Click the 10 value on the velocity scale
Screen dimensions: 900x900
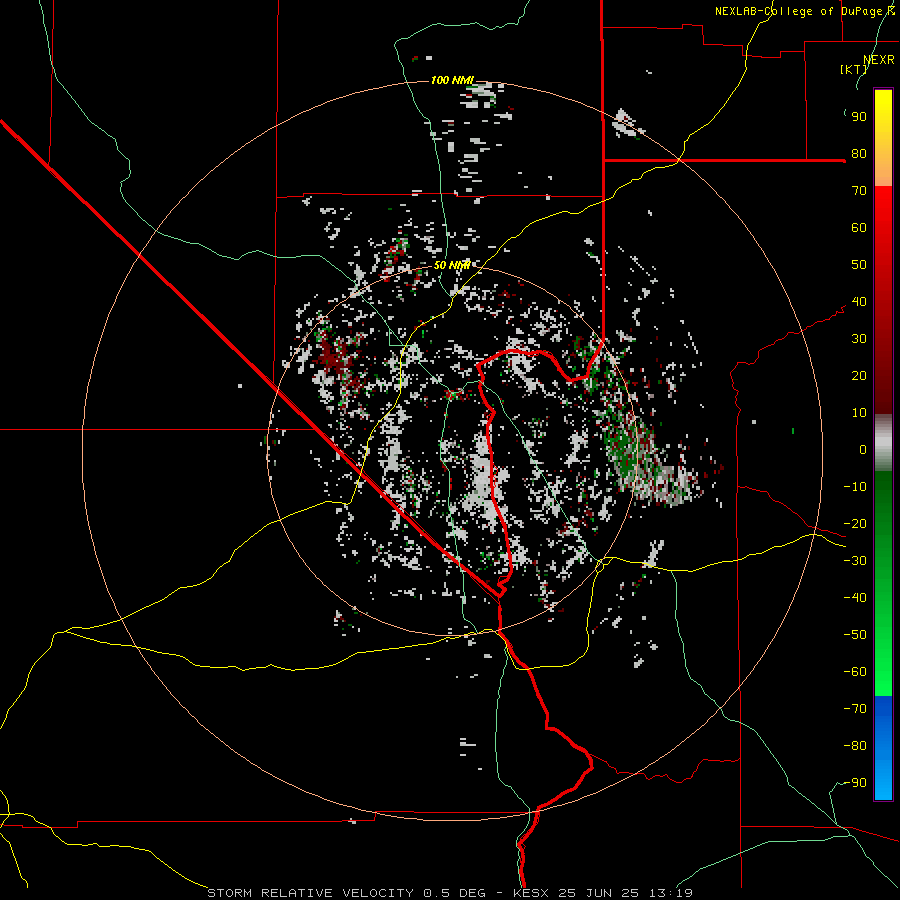pyautogui.click(x=859, y=413)
